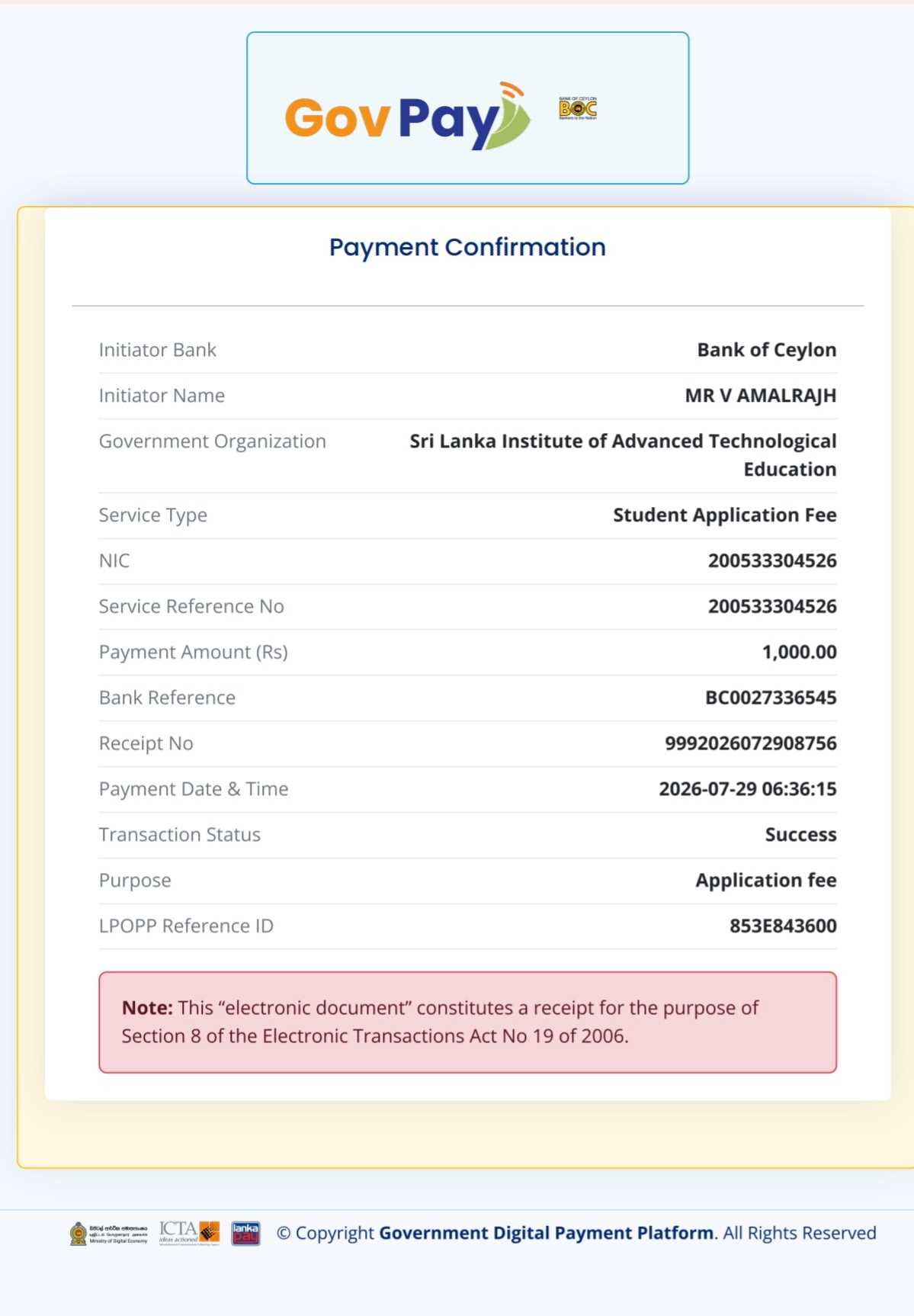Viewport: 914px width, 1316px height.
Task: Click the Ministry of Digital Economy emblem
Action: click(x=108, y=1234)
